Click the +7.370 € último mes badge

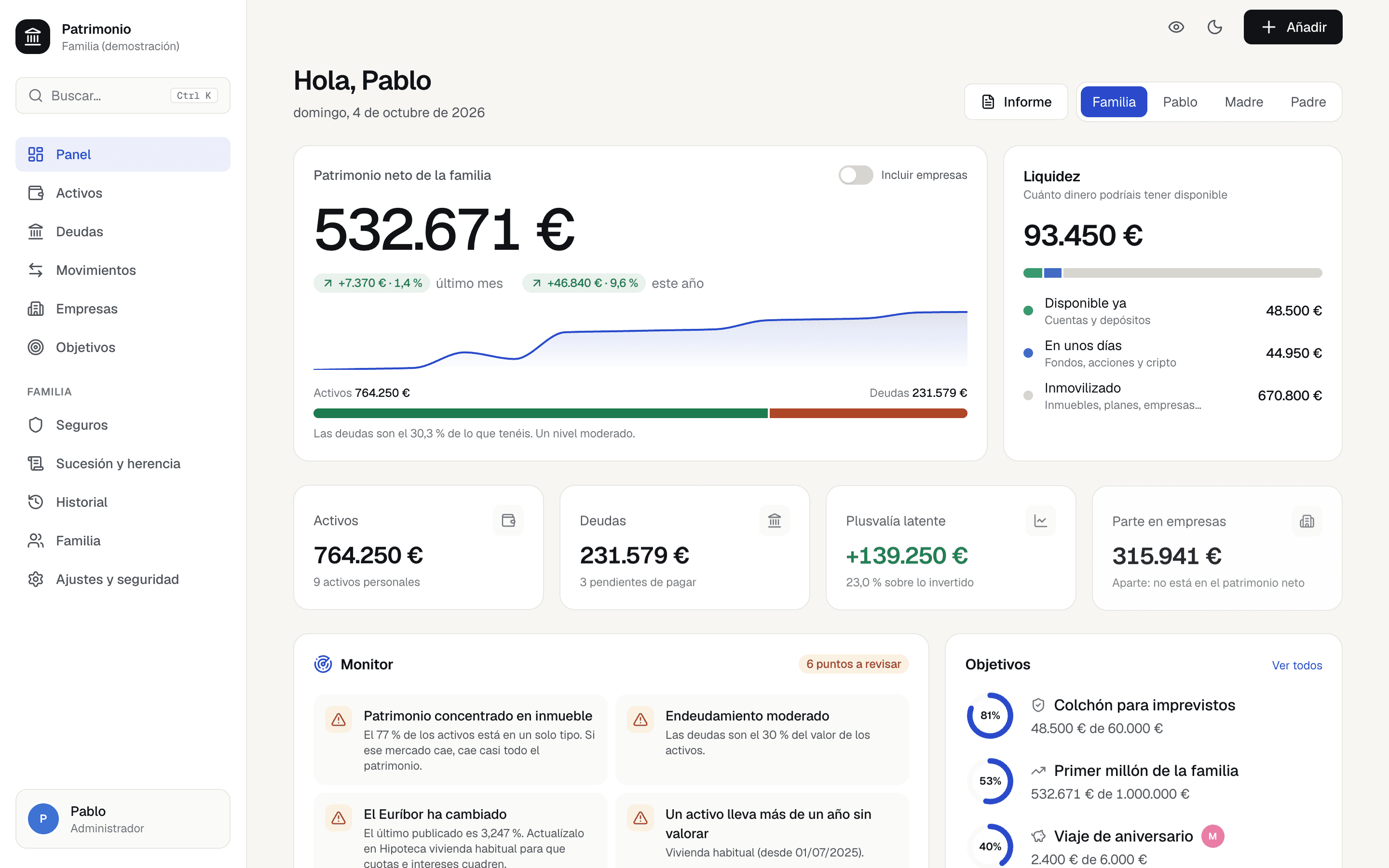[x=372, y=283]
